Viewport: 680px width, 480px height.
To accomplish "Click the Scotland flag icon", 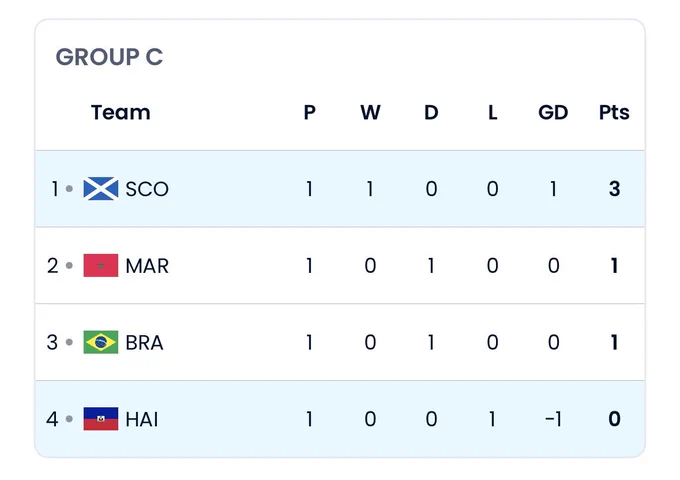I will click(x=101, y=189).
